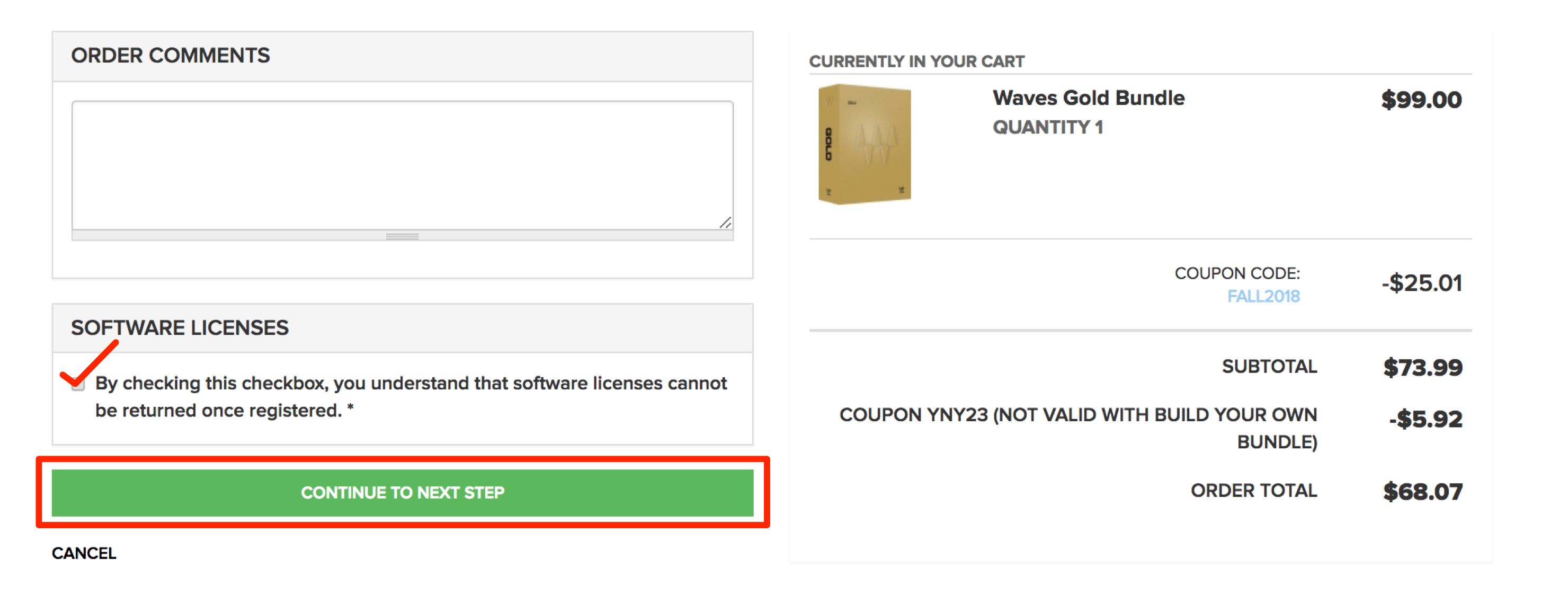
Task: Click the -$25.01 coupon discount amount
Action: click(1421, 283)
